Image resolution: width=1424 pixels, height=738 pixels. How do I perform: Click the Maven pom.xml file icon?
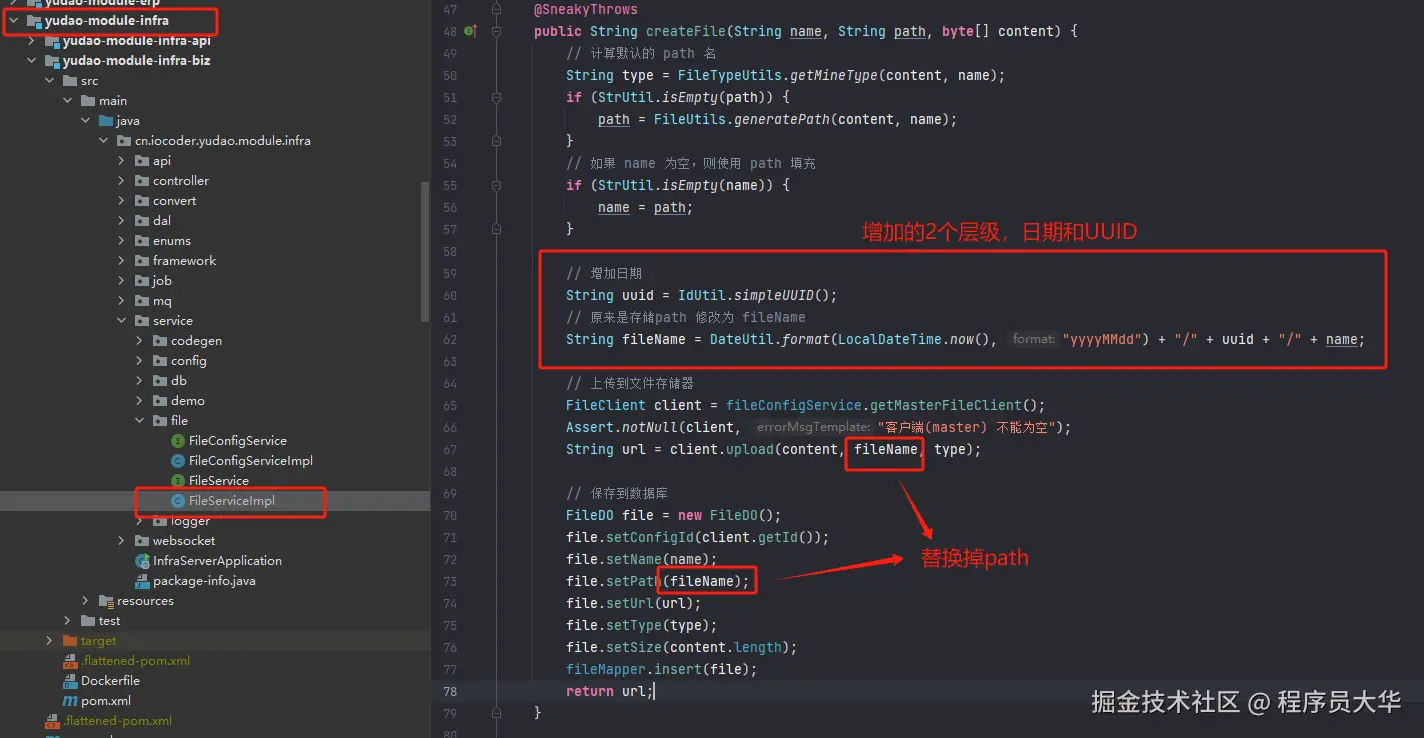point(70,701)
